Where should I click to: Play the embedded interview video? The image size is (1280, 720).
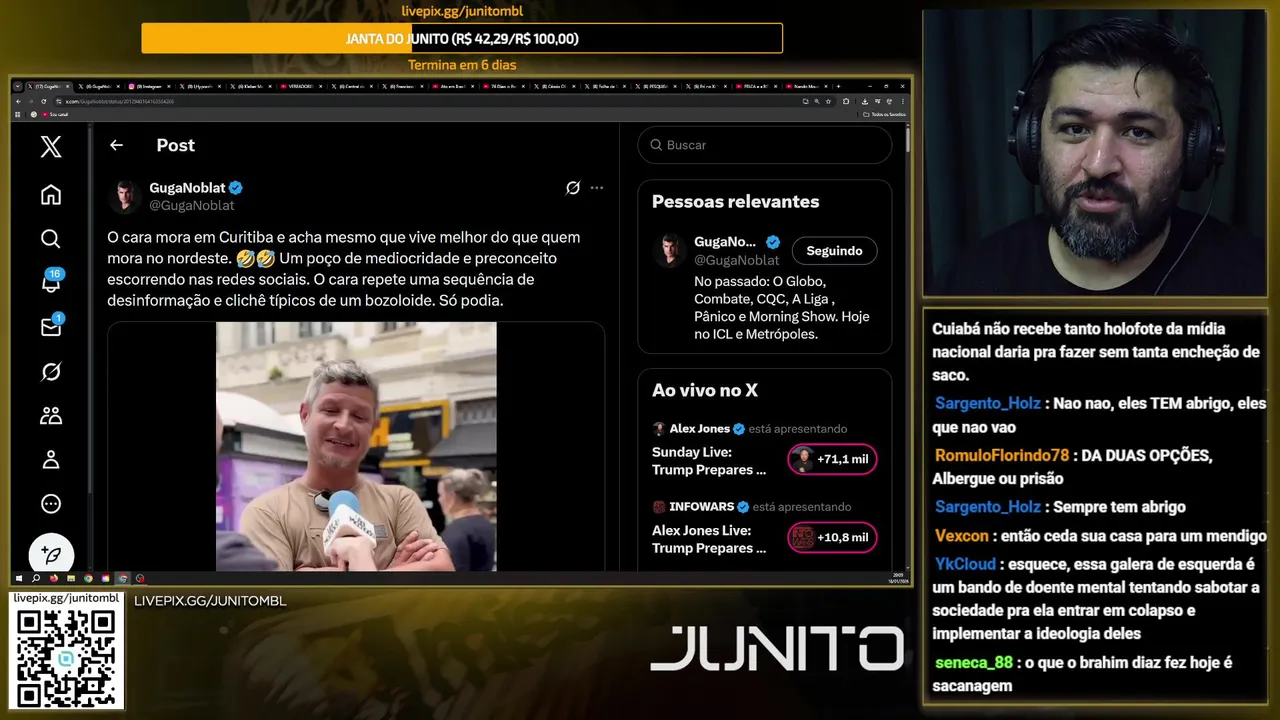click(x=356, y=446)
